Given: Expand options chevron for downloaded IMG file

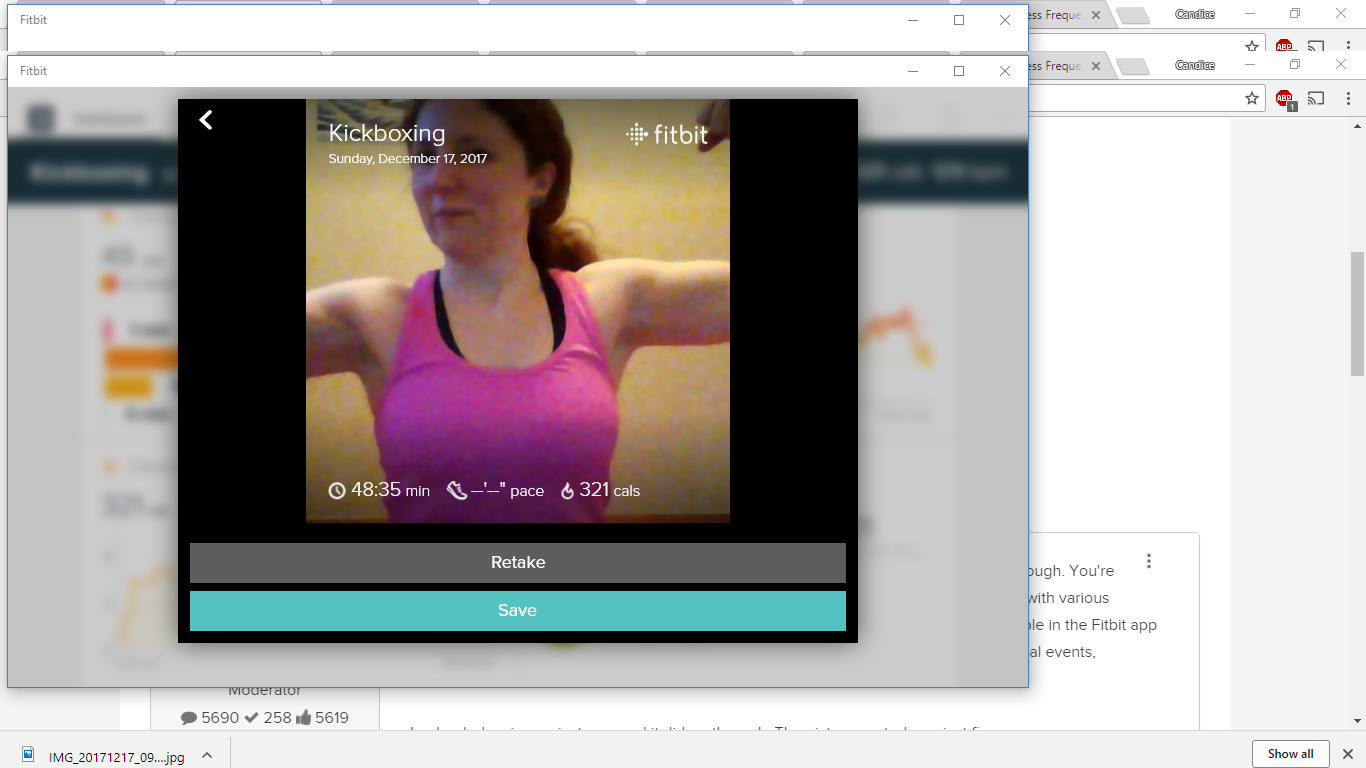Looking at the screenshot, I should click(x=206, y=756).
